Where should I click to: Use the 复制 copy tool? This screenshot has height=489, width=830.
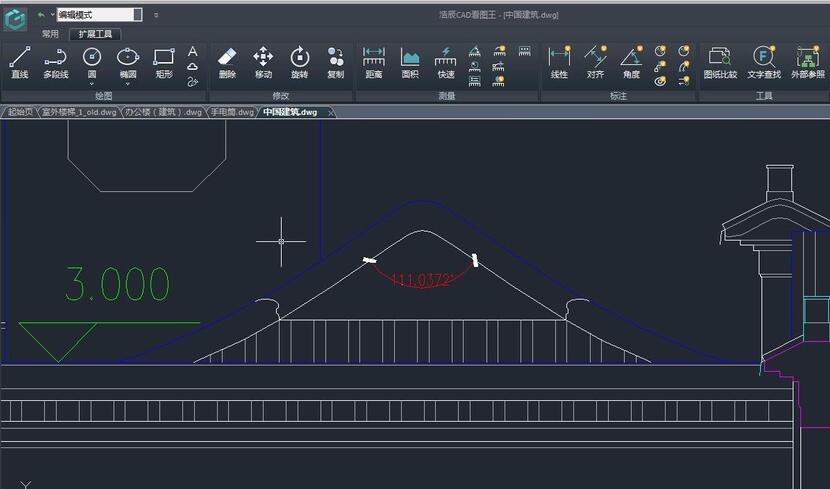pyautogui.click(x=335, y=62)
